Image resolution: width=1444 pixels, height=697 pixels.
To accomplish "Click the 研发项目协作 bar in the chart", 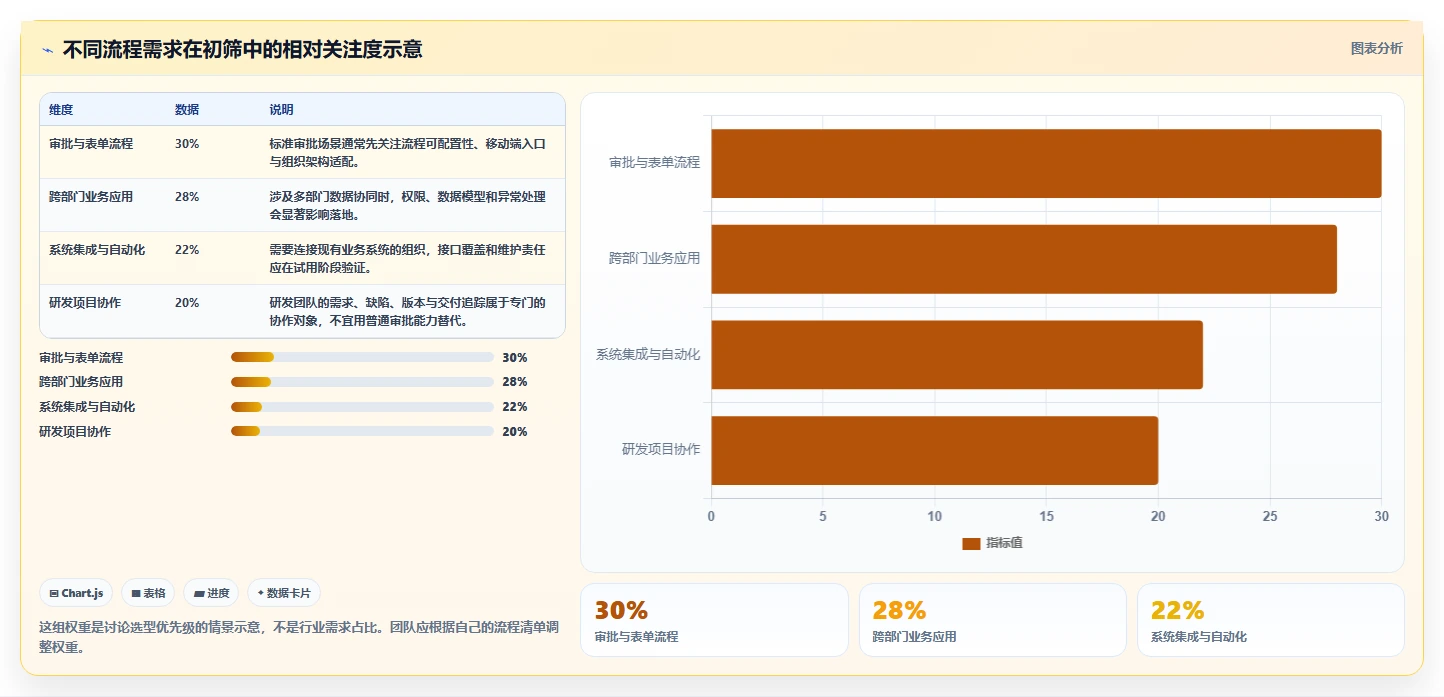I will click(x=934, y=451).
